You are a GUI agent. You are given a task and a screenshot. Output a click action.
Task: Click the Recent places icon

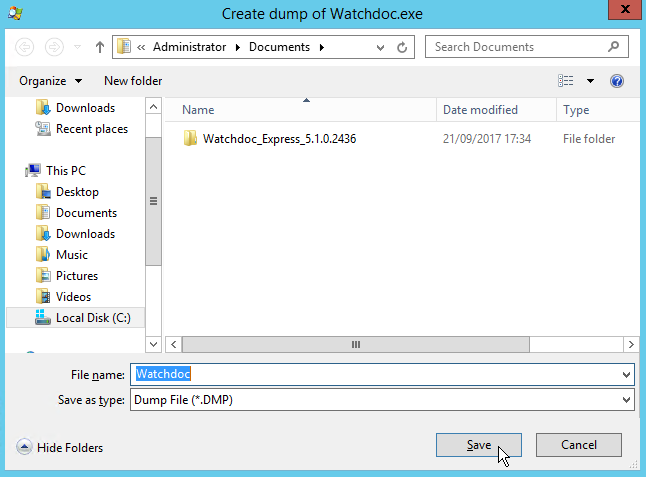(x=43, y=129)
